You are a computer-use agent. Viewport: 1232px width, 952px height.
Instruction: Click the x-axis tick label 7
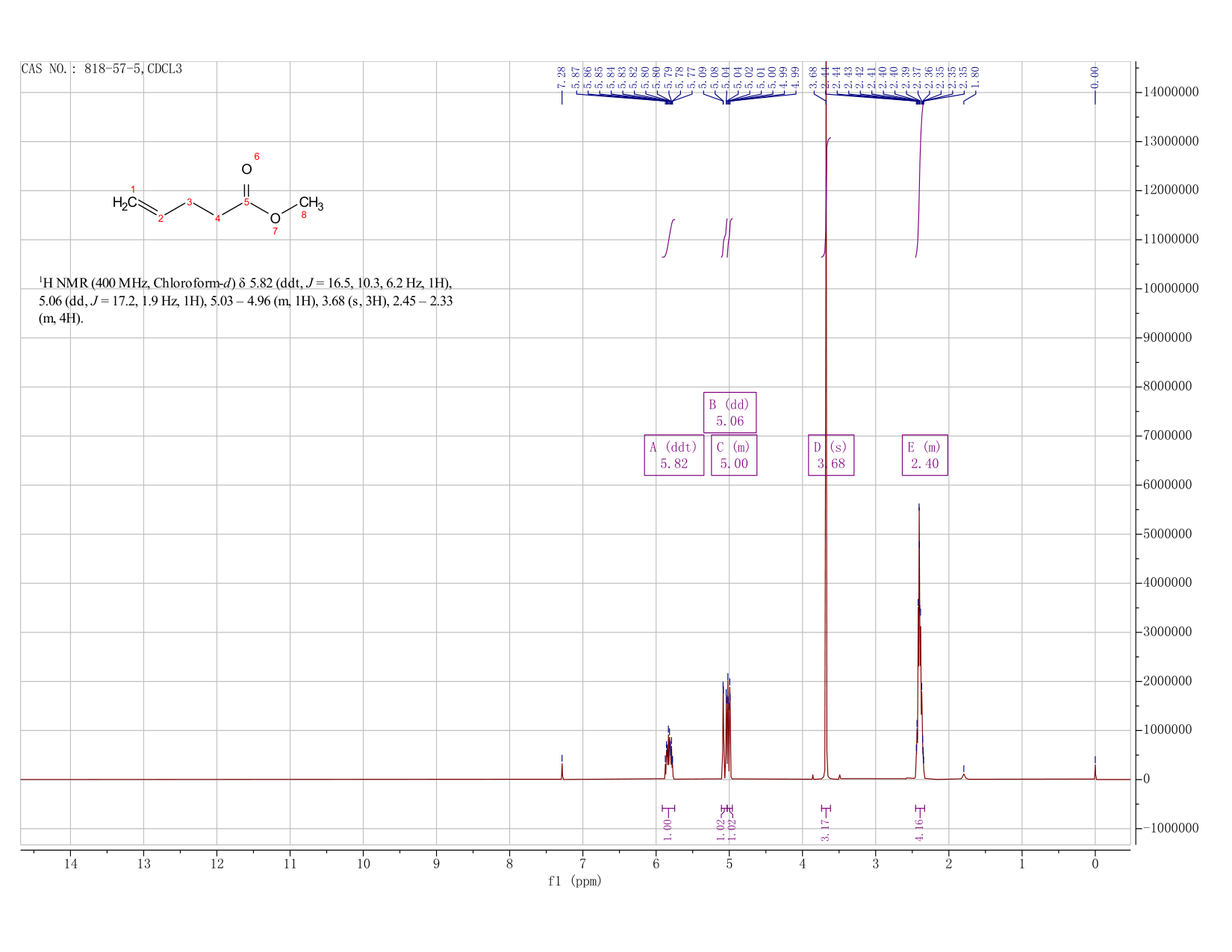coord(582,864)
